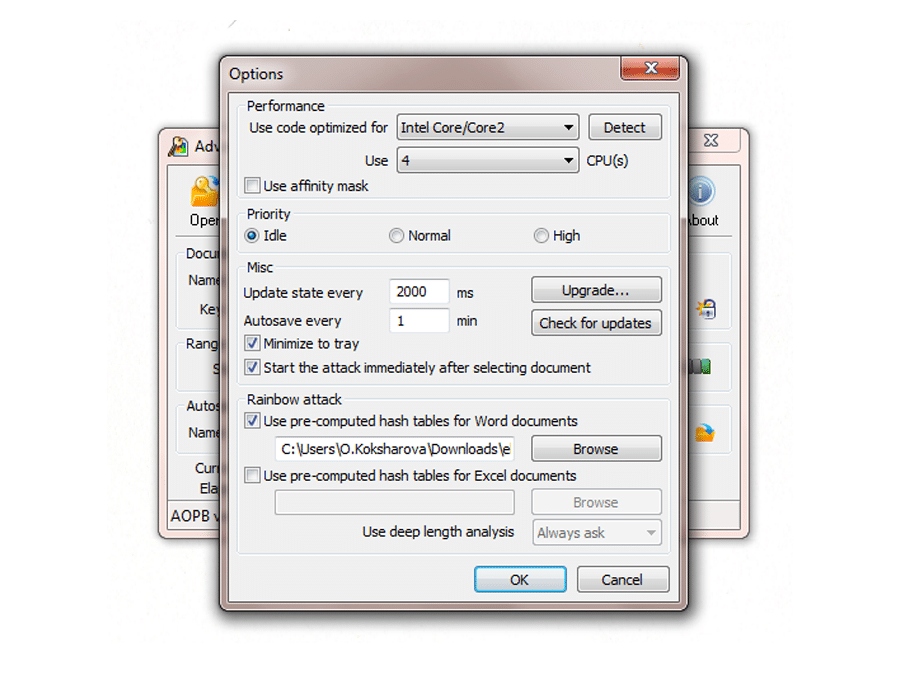Click the Check for updates button
Image resolution: width=900 pixels, height=675 pixels.
pyautogui.click(x=595, y=323)
